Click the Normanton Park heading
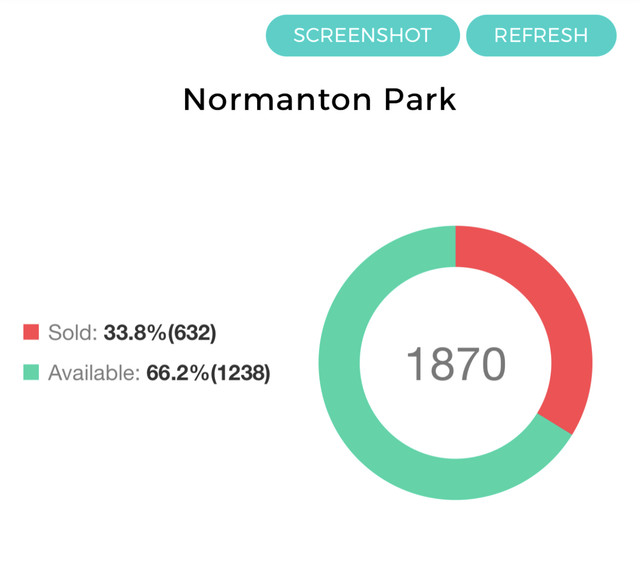 tap(319, 99)
